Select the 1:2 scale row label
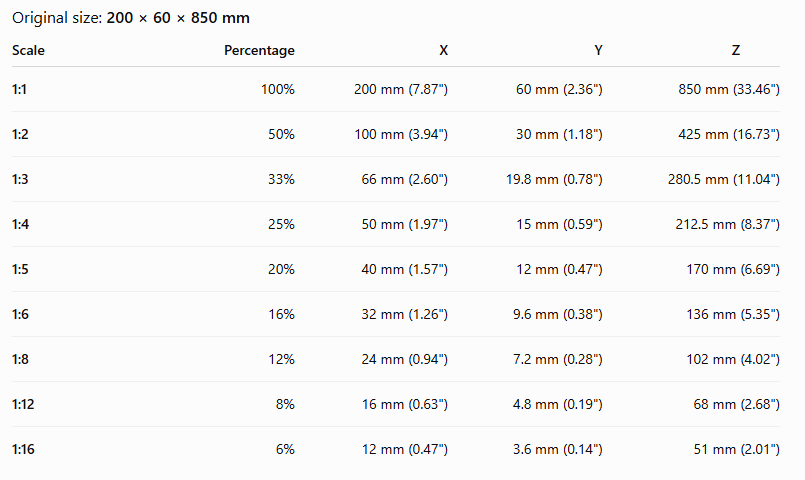The width and height of the screenshot is (805, 480). [x=20, y=135]
